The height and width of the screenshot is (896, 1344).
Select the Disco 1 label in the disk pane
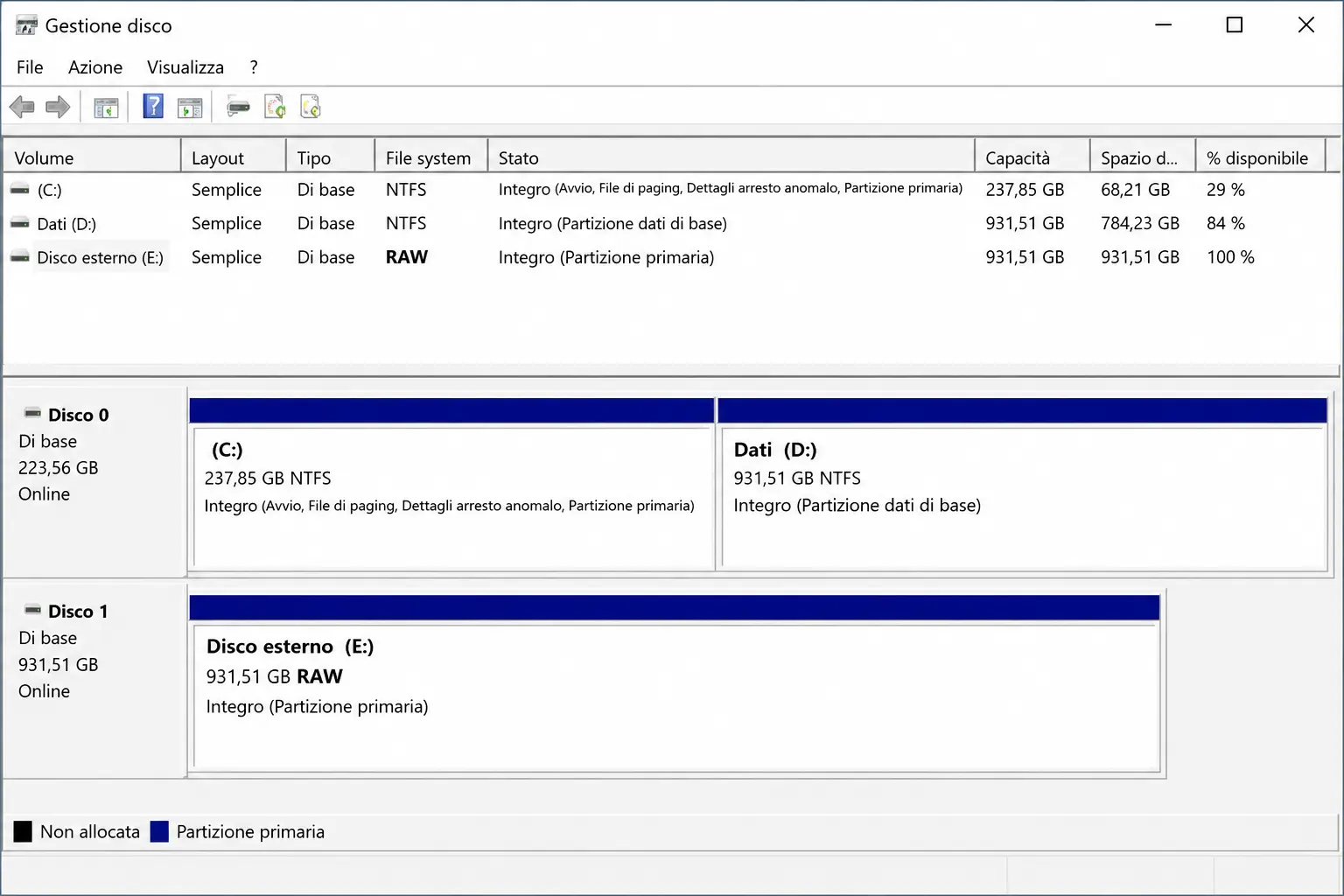click(78, 612)
